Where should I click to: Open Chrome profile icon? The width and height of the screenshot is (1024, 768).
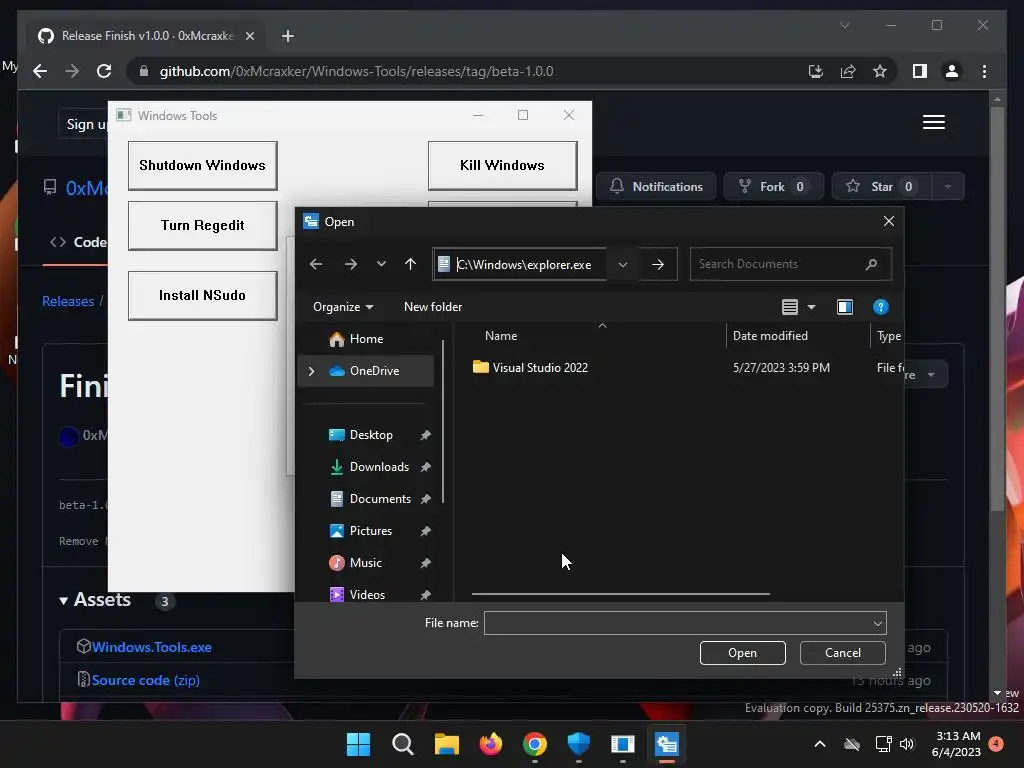952,71
